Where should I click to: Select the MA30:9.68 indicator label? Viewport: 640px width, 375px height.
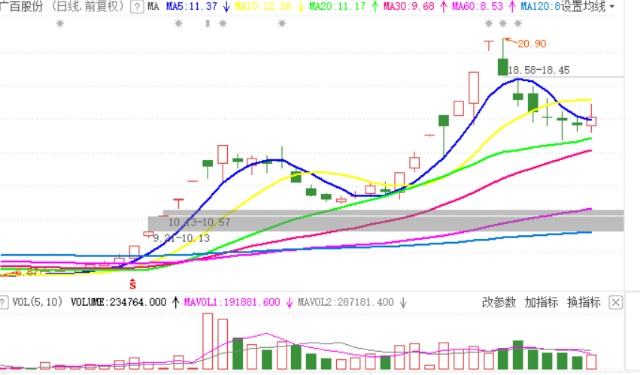[409, 7]
